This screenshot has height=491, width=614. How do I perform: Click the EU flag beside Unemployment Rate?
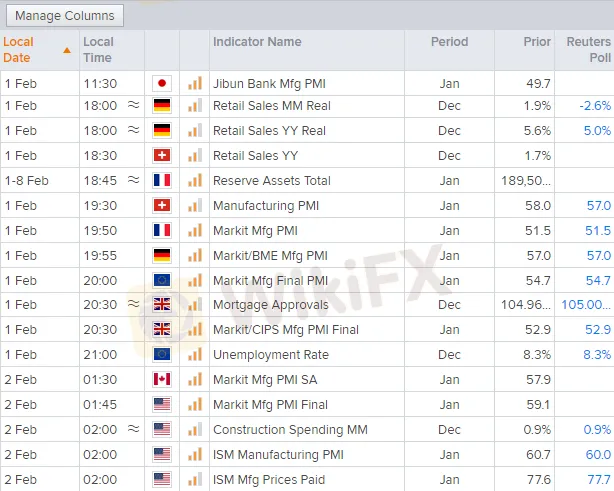[x=161, y=355]
